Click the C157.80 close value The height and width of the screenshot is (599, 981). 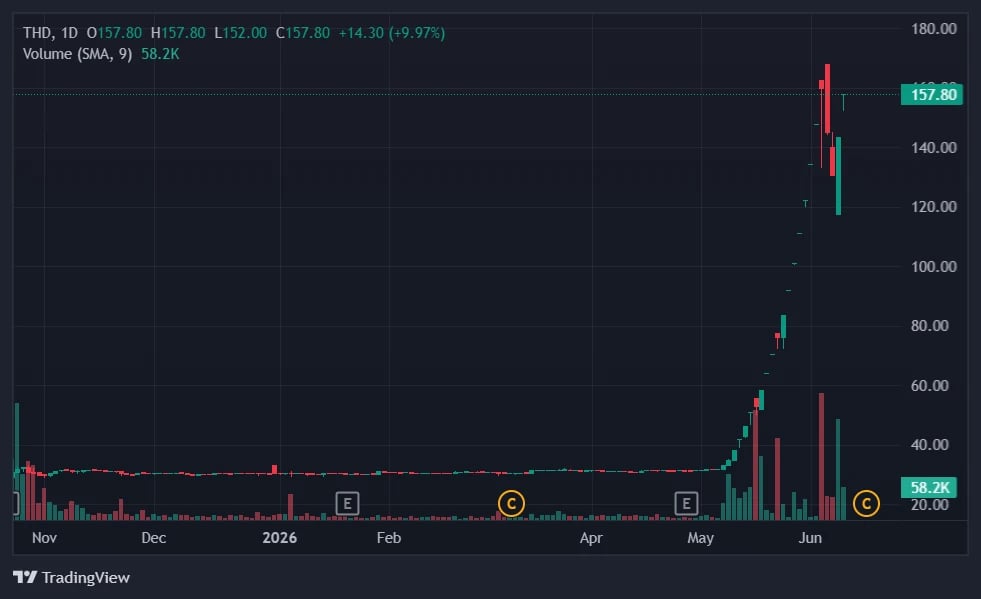pyautogui.click(x=303, y=33)
